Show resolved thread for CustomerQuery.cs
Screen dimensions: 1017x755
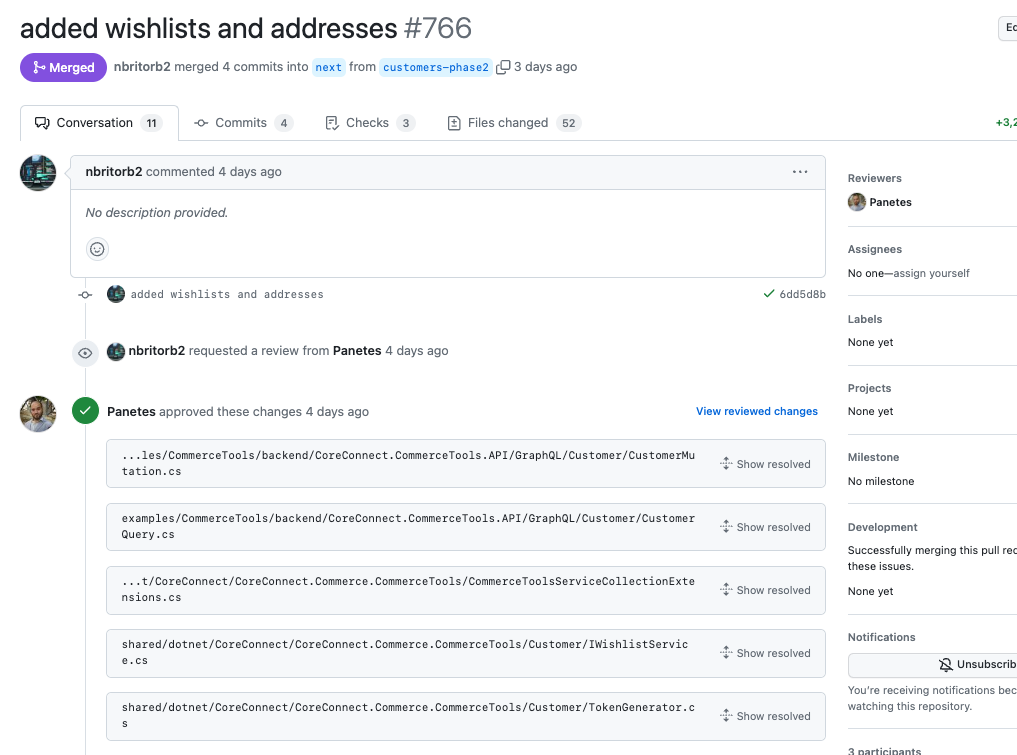click(765, 527)
